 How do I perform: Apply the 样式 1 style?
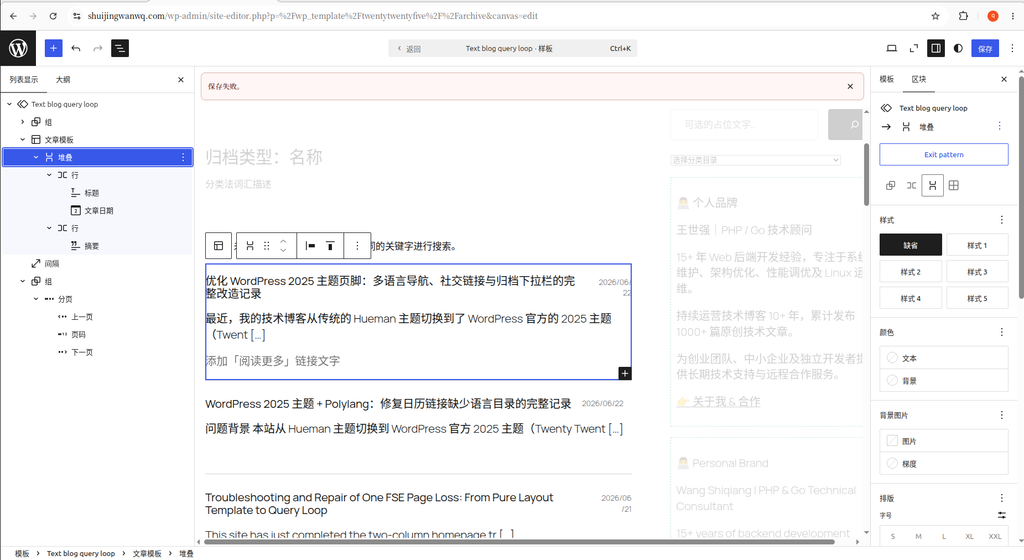(x=977, y=245)
